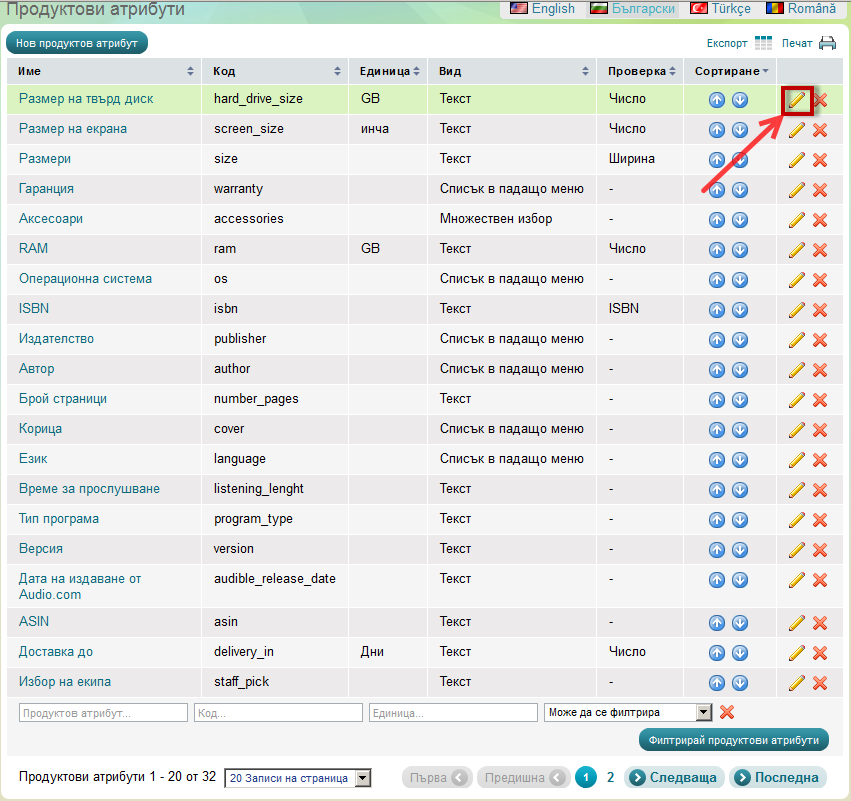Go to page 2 of results
Image resolution: width=851 pixels, height=801 pixels.
pyautogui.click(x=611, y=777)
